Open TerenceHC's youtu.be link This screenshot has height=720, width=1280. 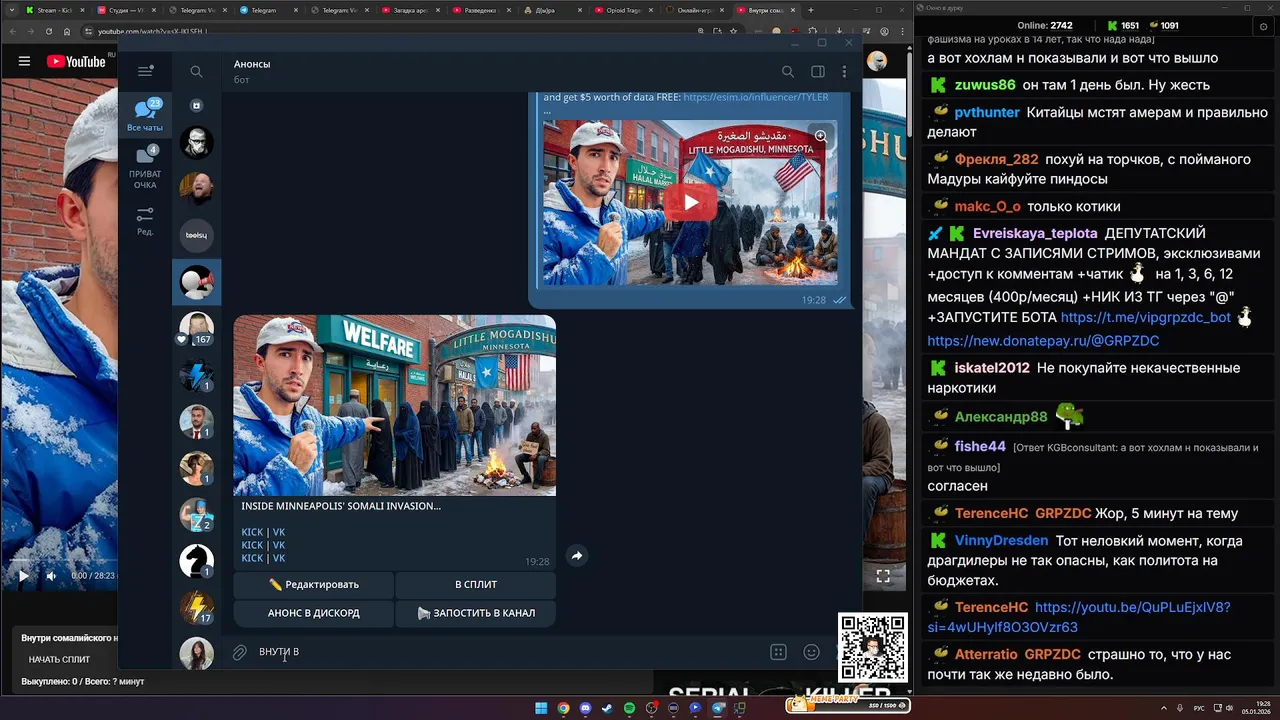tap(1079, 617)
